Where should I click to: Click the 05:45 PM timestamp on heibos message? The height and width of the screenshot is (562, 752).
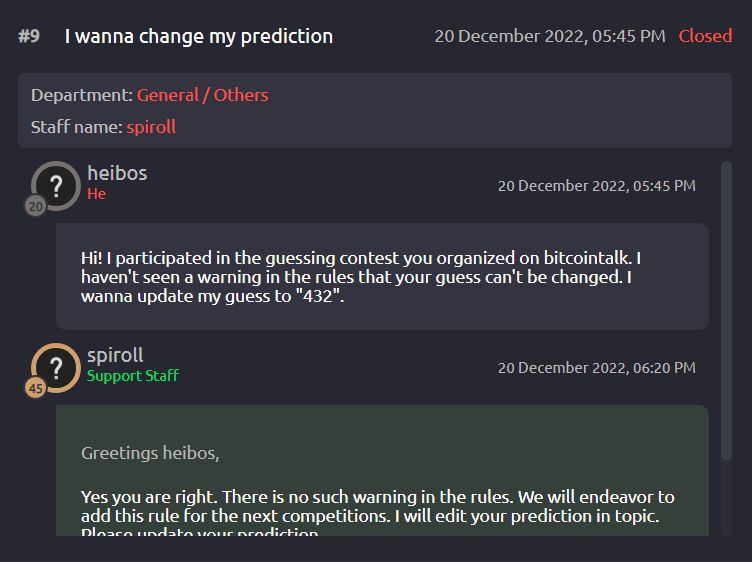[x=597, y=186]
